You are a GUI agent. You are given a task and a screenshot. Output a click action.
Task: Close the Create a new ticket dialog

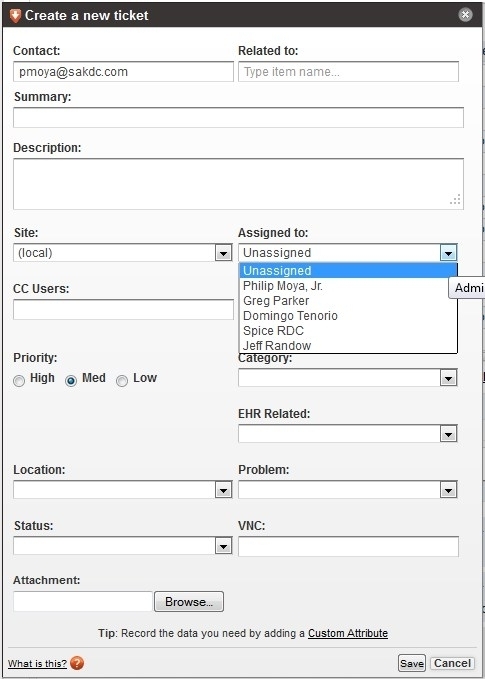pos(465,15)
